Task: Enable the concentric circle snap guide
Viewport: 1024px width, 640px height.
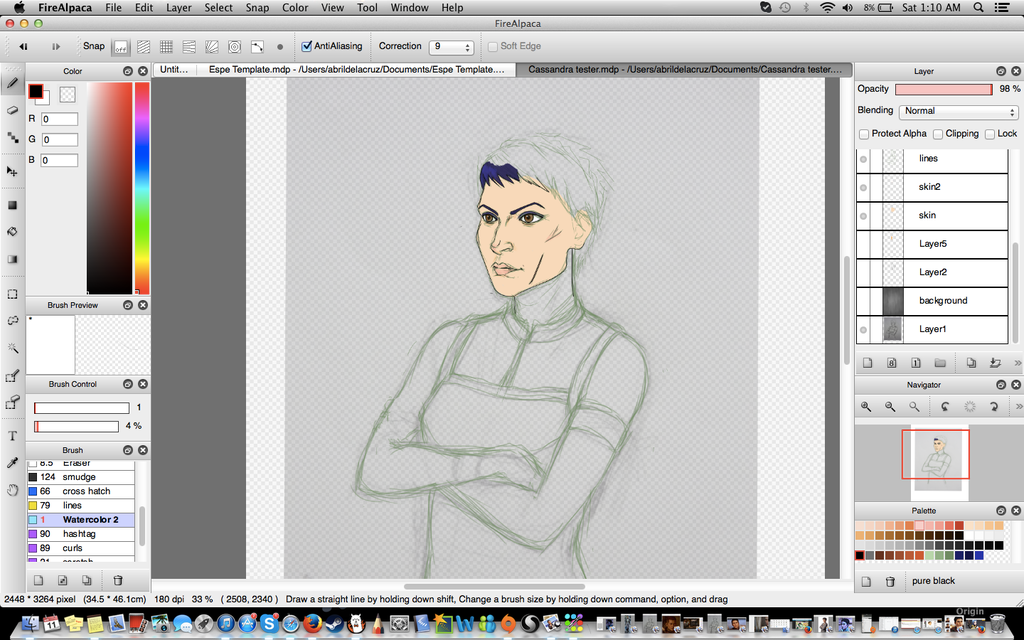Action: (x=235, y=46)
